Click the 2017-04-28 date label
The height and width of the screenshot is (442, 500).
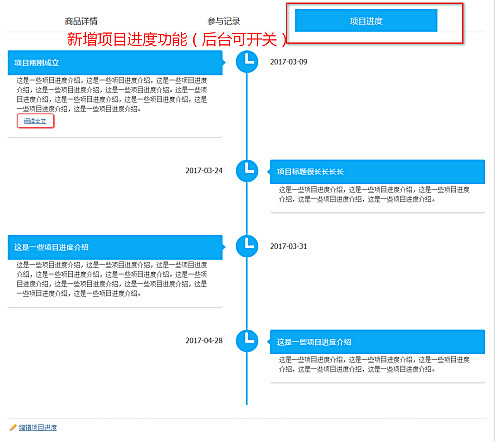(x=204, y=341)
